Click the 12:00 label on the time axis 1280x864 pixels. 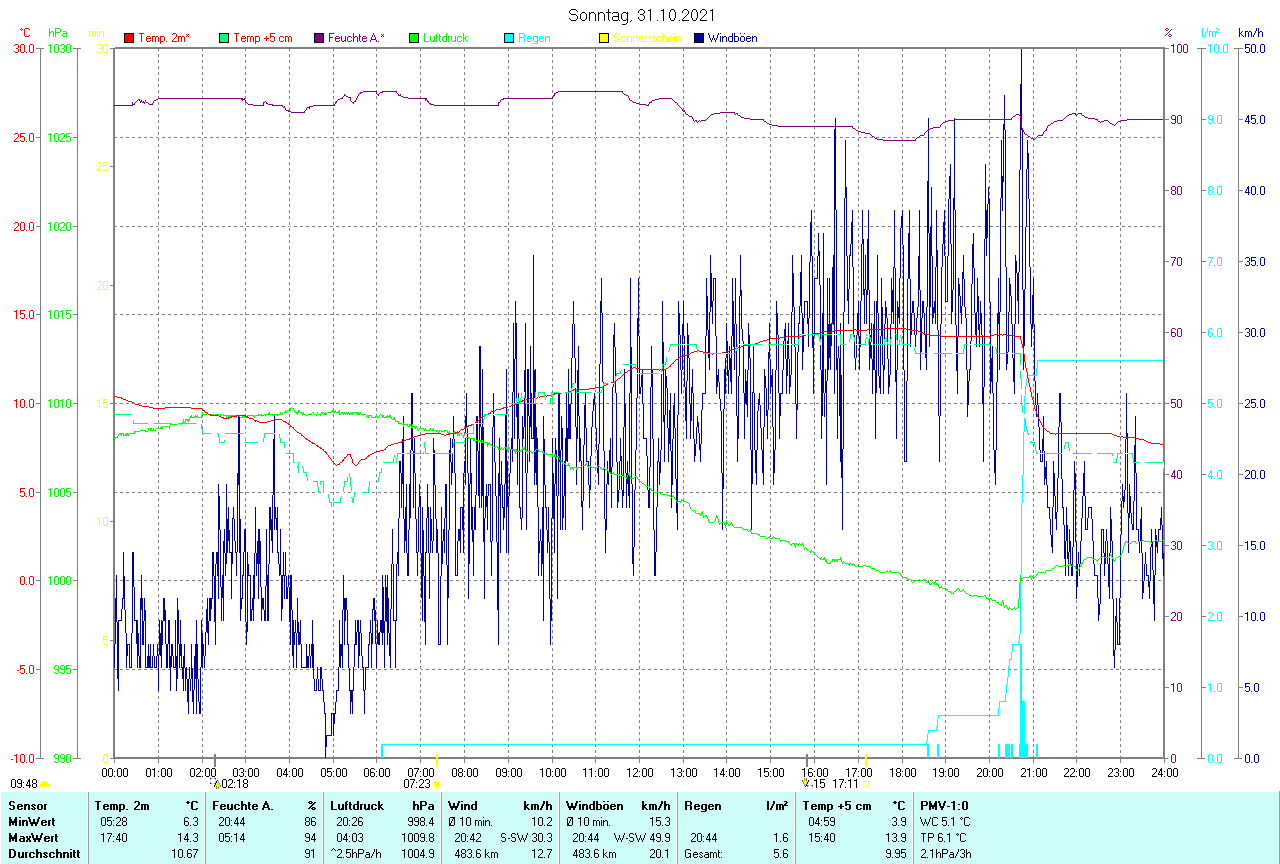pyautogui.click(x=639, y=772)
